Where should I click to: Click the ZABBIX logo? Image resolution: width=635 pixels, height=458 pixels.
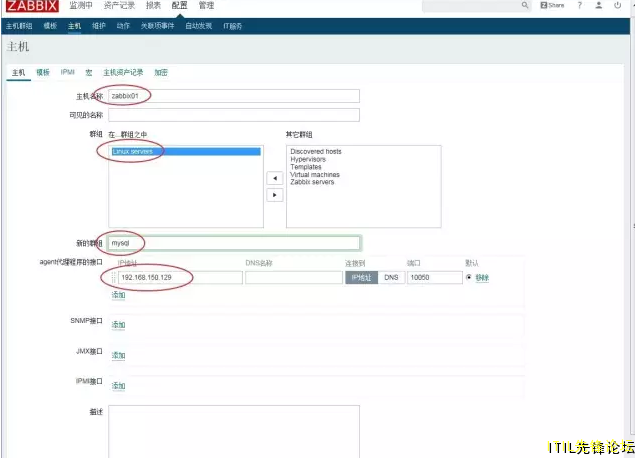32,6
